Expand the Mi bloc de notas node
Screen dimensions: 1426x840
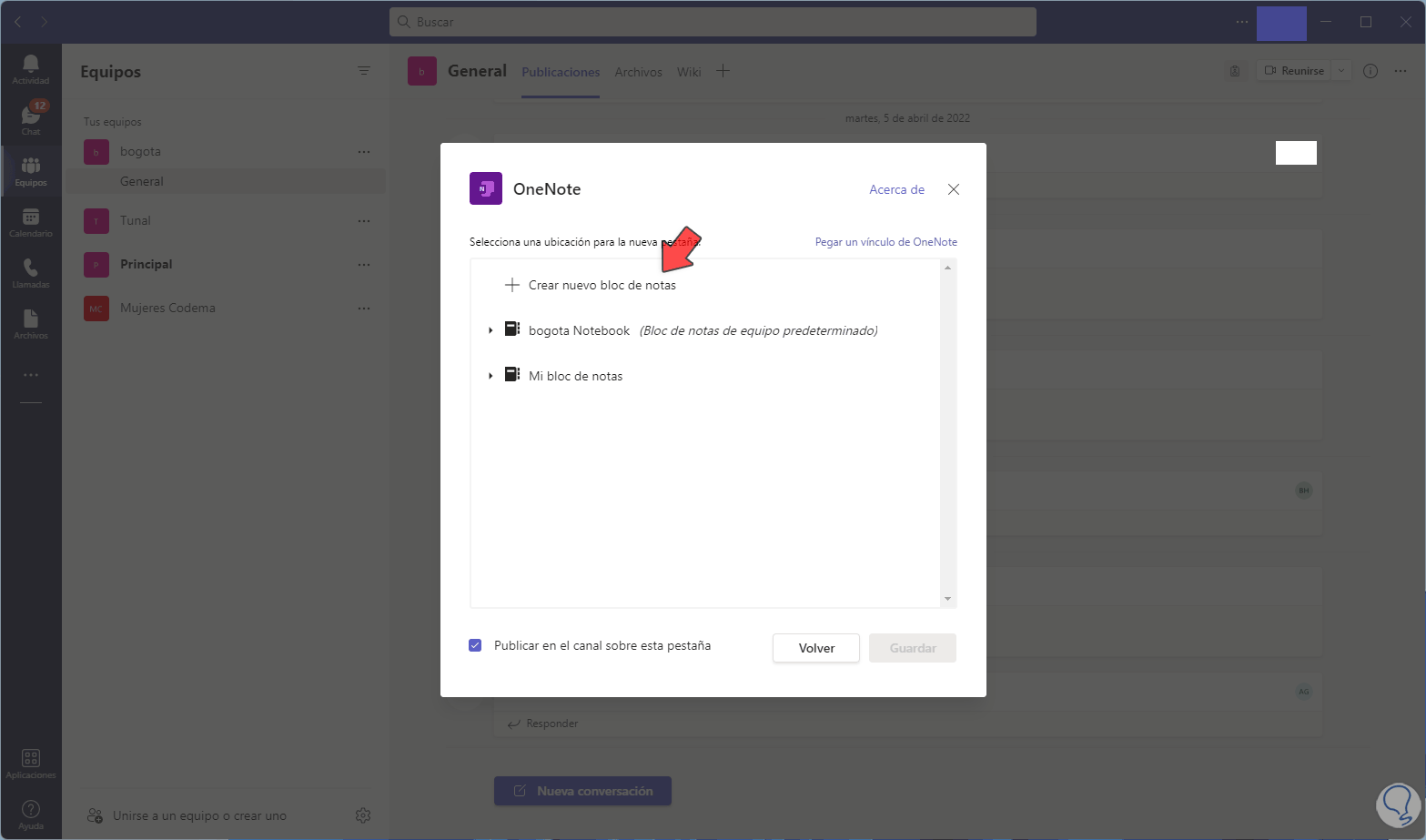coord(491,376)
